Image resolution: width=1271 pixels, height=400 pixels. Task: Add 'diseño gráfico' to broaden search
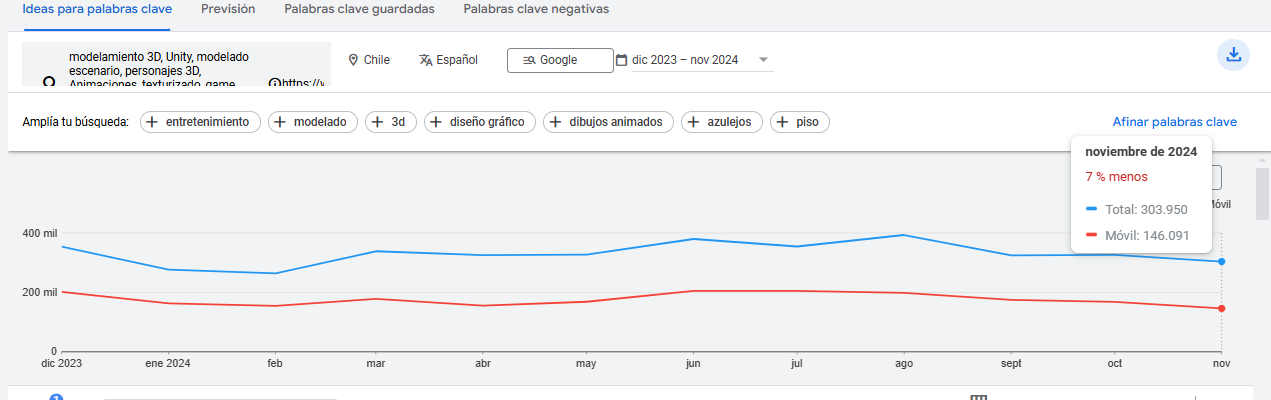coord(480,122)
